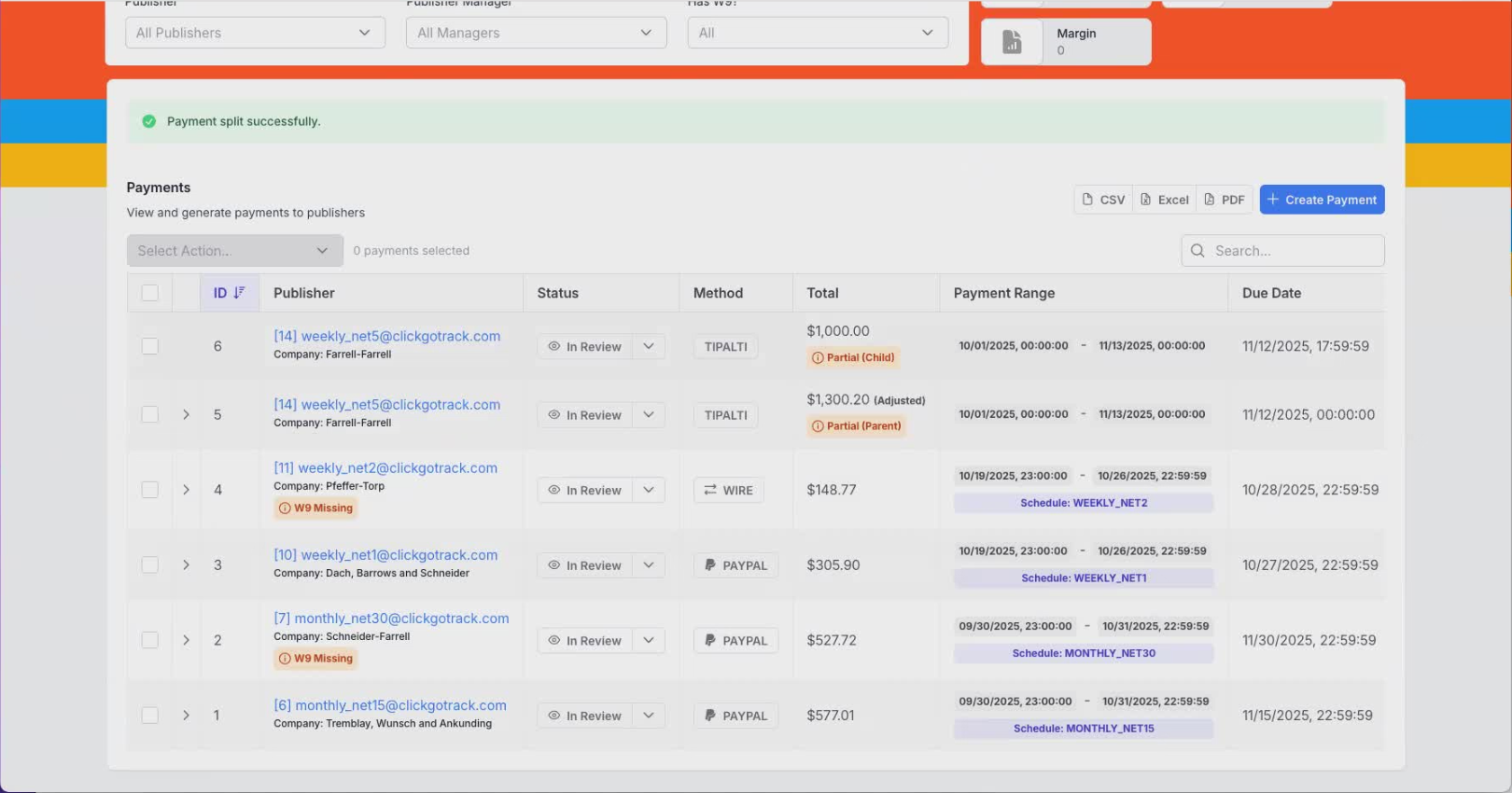
Task: Open the All Publishers dropdown
Action: (254, 33)
